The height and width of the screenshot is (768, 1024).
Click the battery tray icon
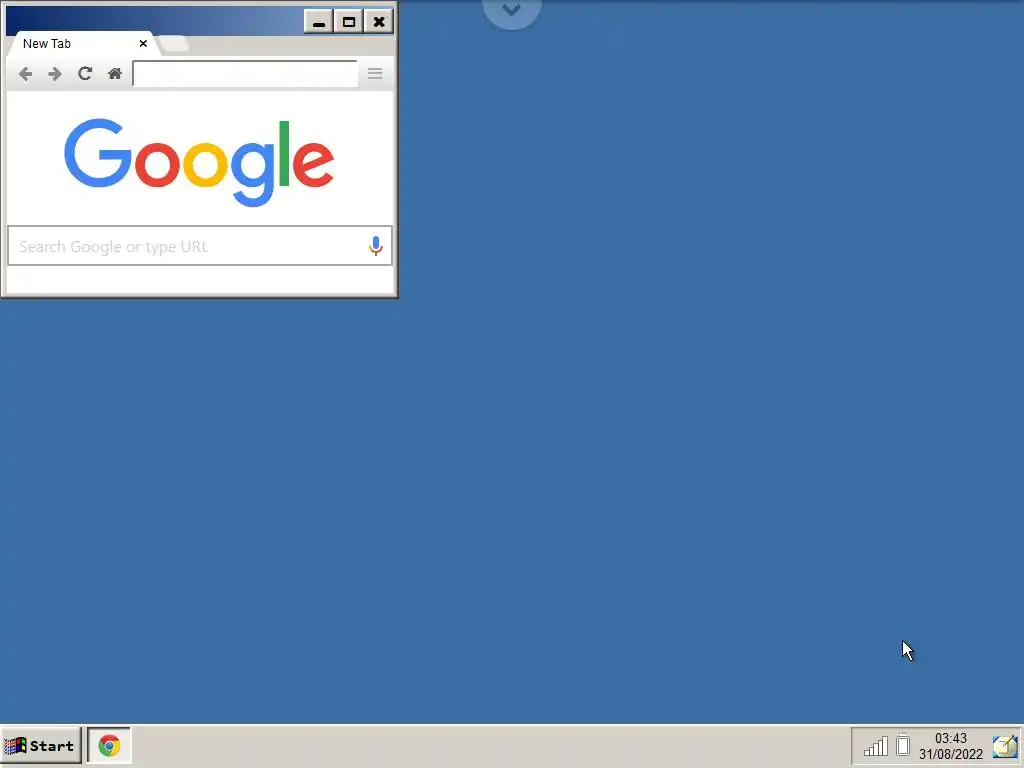pos(903,744)
